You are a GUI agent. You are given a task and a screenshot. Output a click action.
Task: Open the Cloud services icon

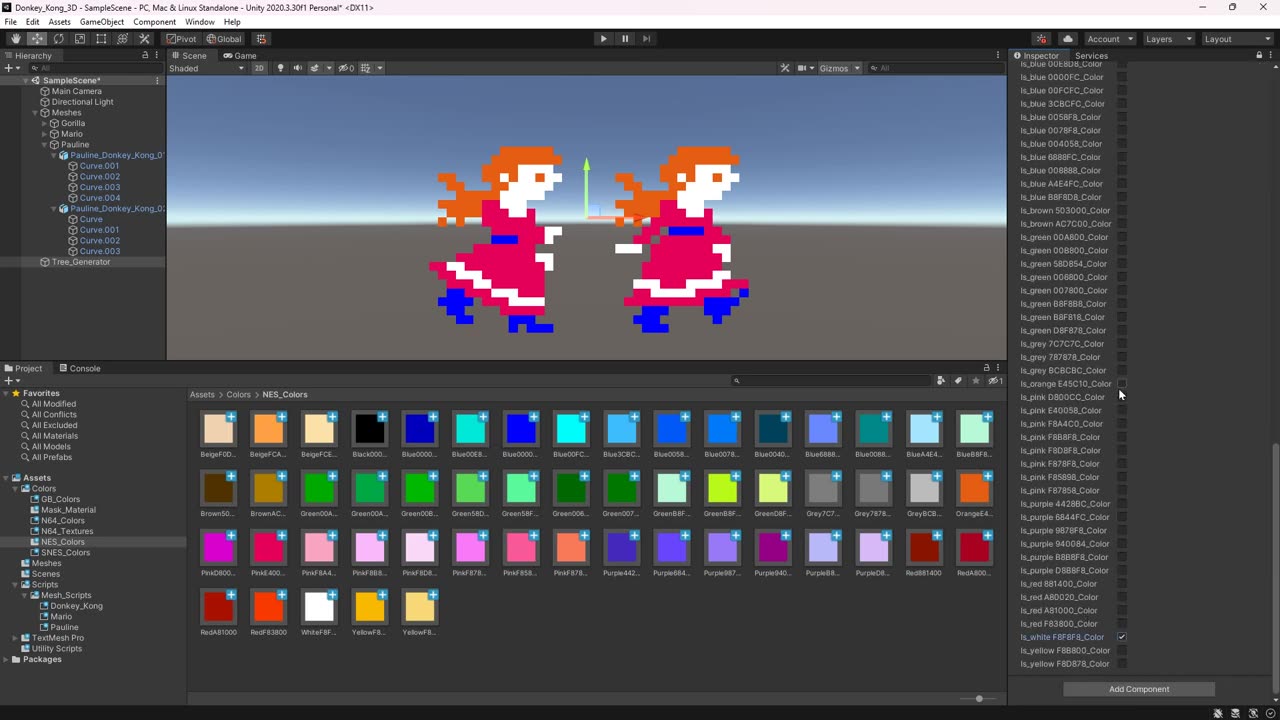(1067, 39)
